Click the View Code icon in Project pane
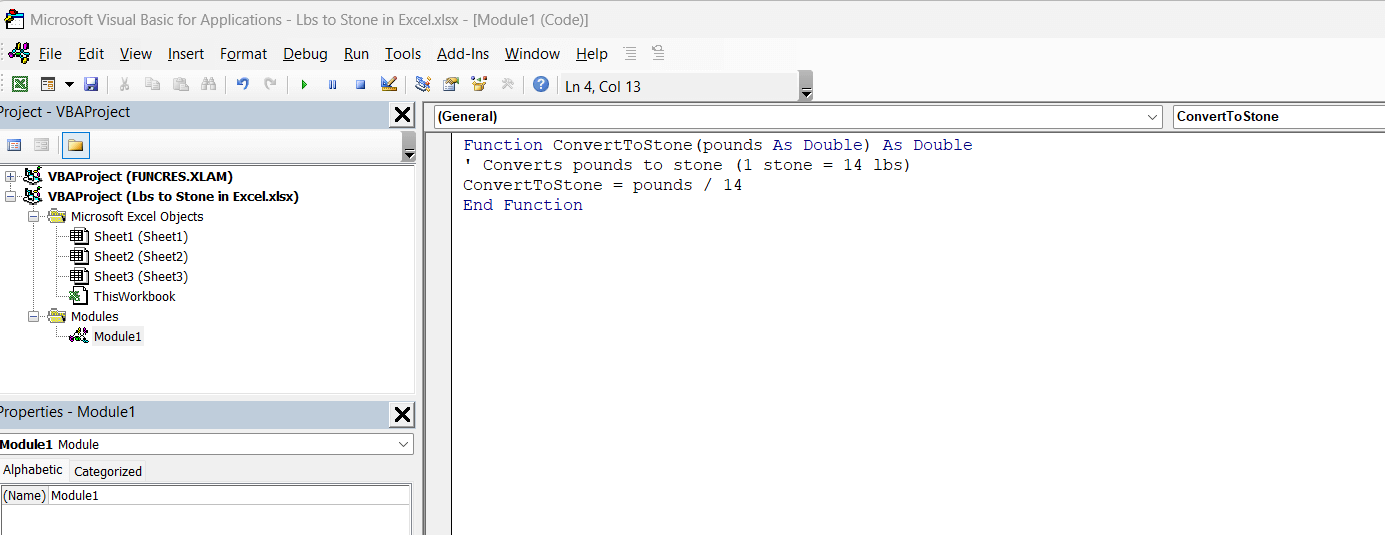Screen dimensions: 1385x535 click(x=14, y=145)
